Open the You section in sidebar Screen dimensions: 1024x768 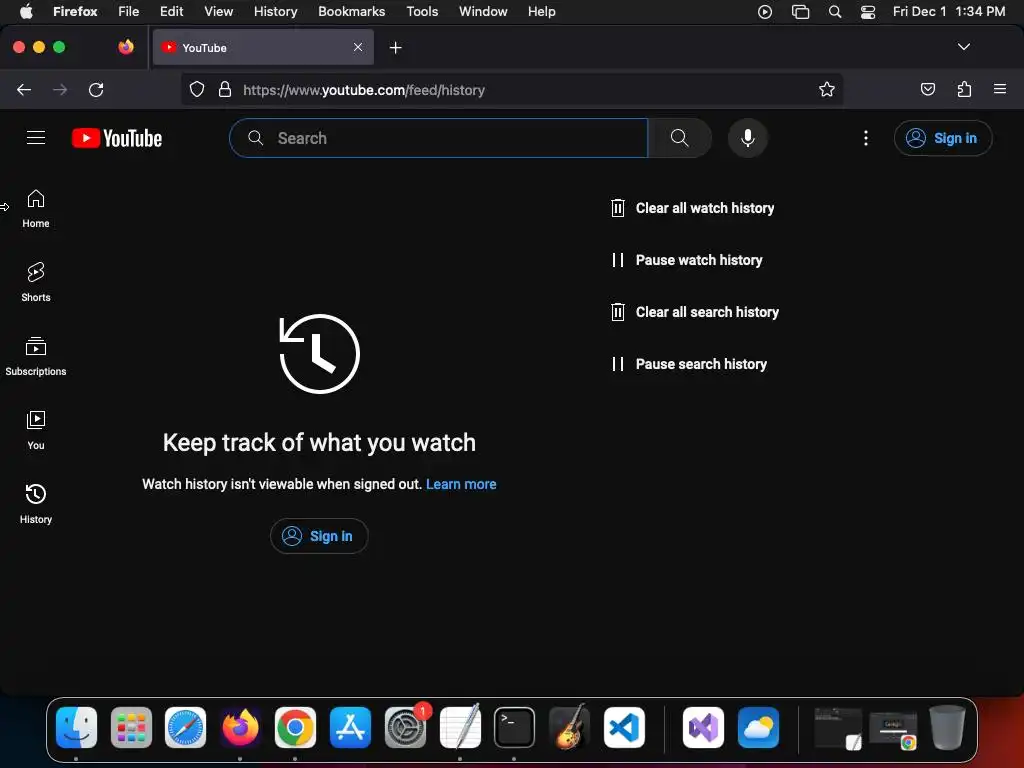36,430
